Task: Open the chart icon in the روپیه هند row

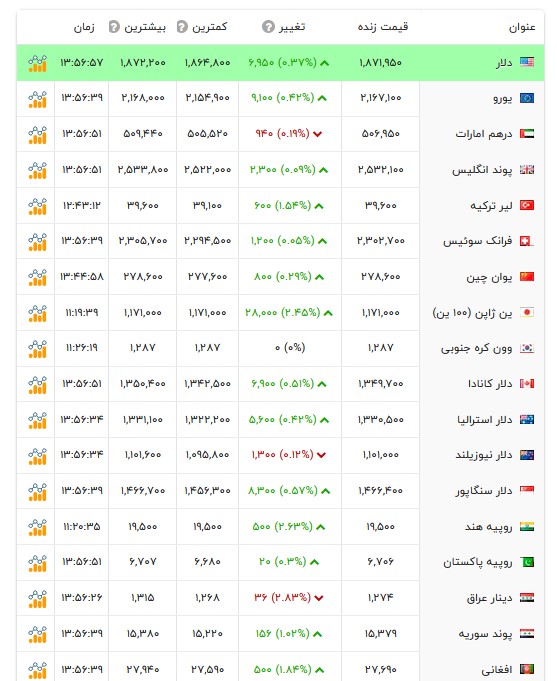Action: pos(37,527)
